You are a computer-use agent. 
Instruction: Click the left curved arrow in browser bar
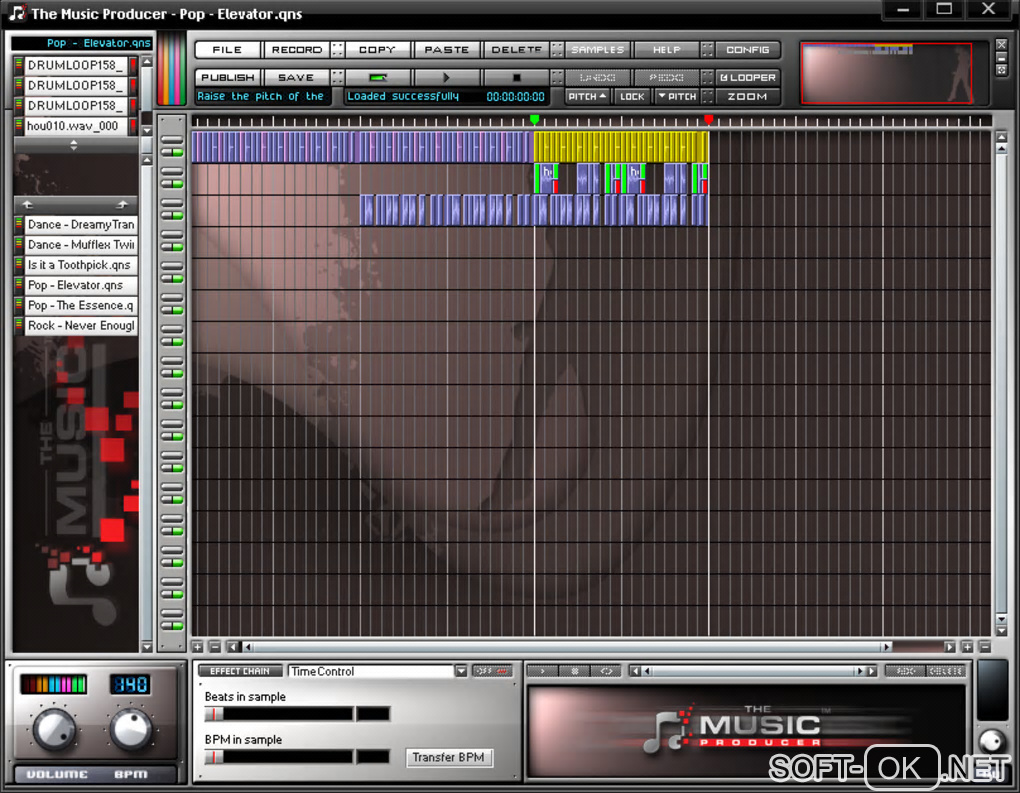pyautogui.click(x=28, y=204)
